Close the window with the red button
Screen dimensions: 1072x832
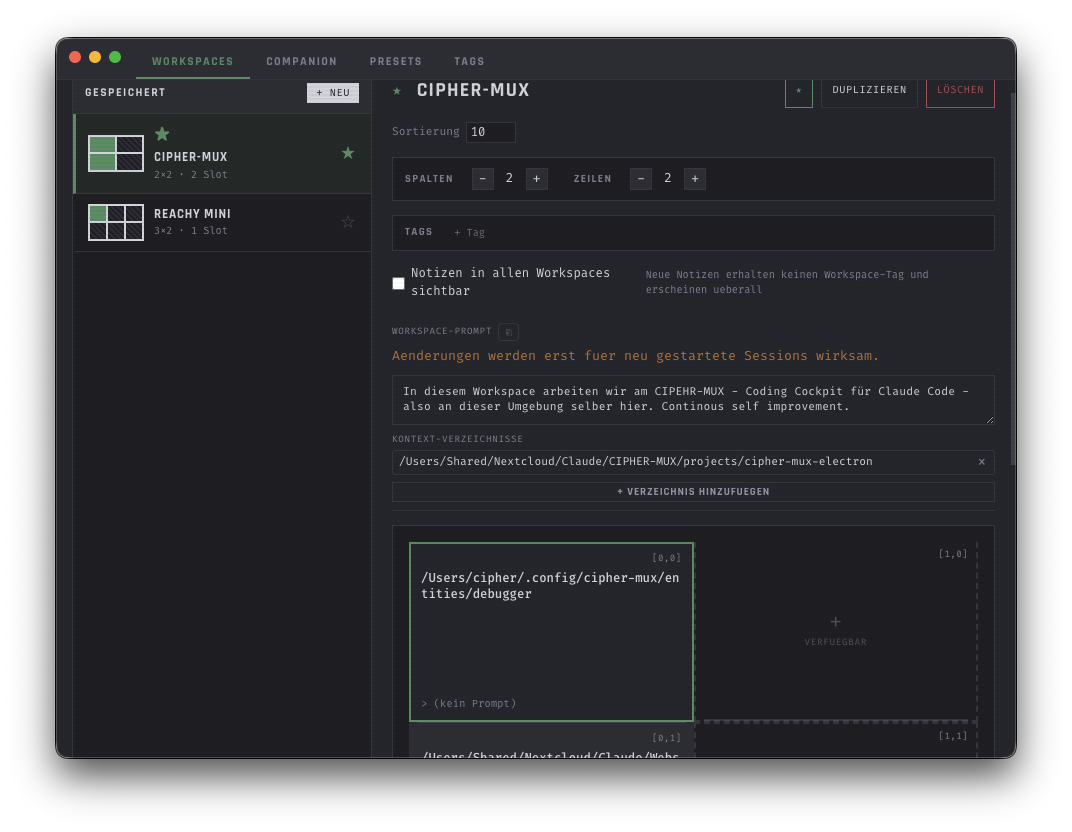[75, 57]
